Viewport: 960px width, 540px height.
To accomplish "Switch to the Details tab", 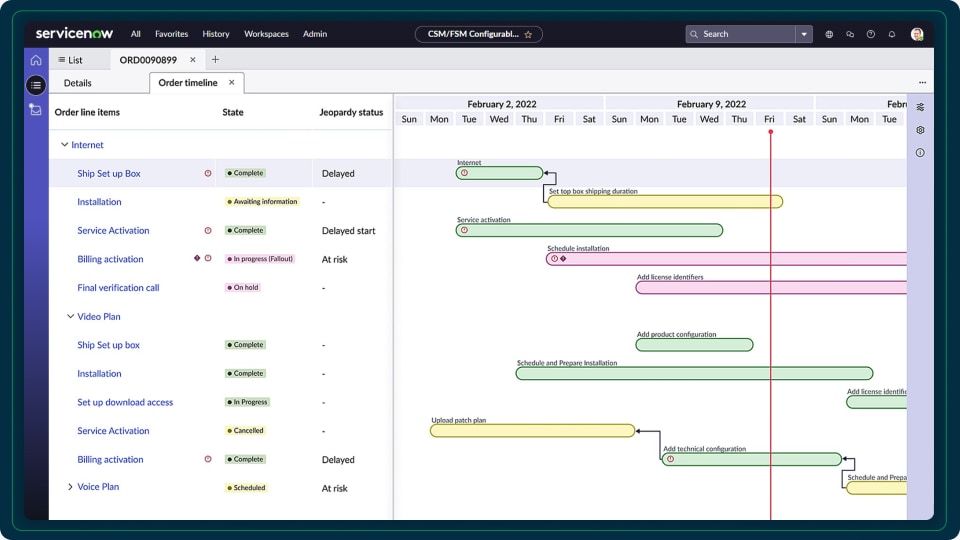I will point(77,83).
